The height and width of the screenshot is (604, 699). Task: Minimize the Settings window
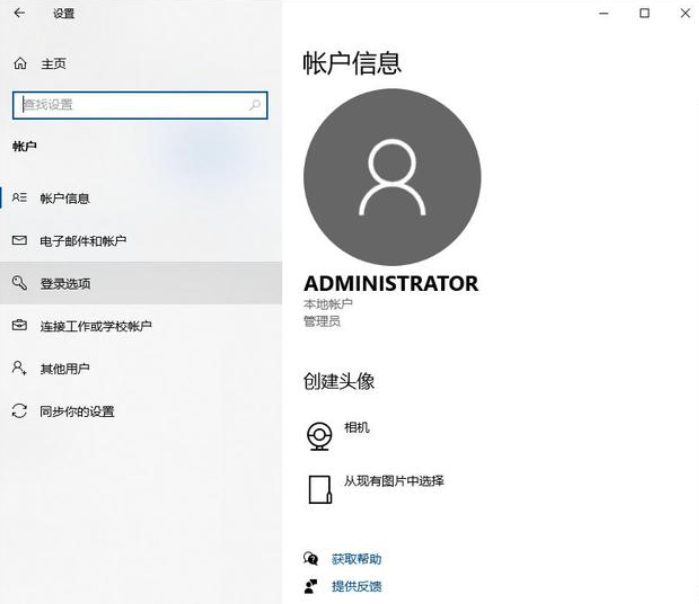point(603,13)
